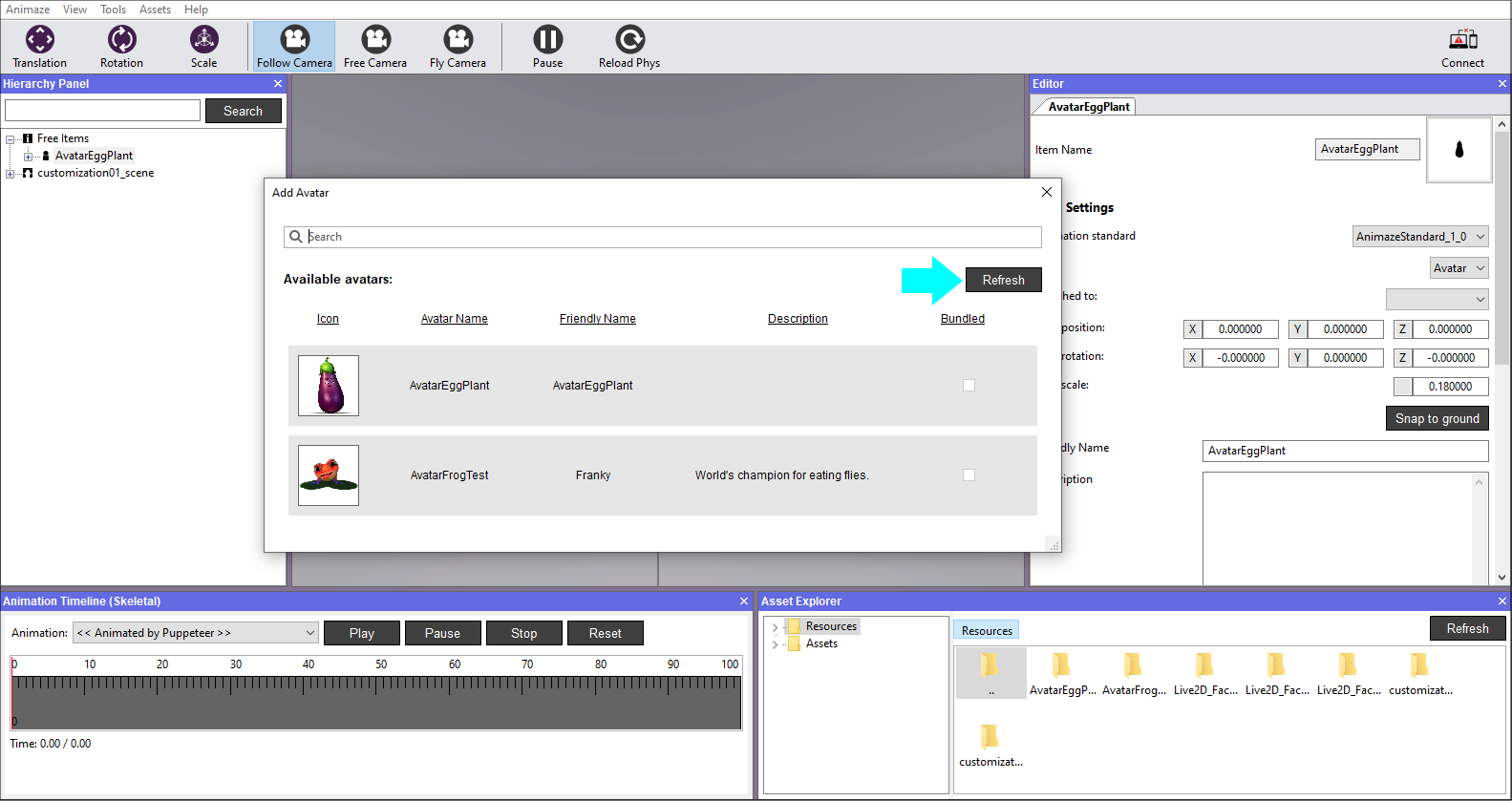This screenshot has width=1512, height=801.
Task: Open the Help menu
Action: coord(196,10)
